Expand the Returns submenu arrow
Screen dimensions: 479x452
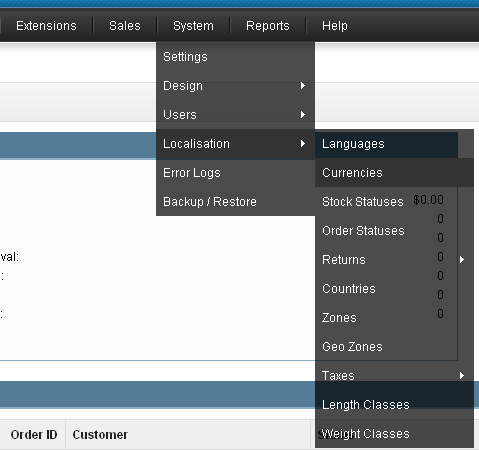tap(462, 260)
